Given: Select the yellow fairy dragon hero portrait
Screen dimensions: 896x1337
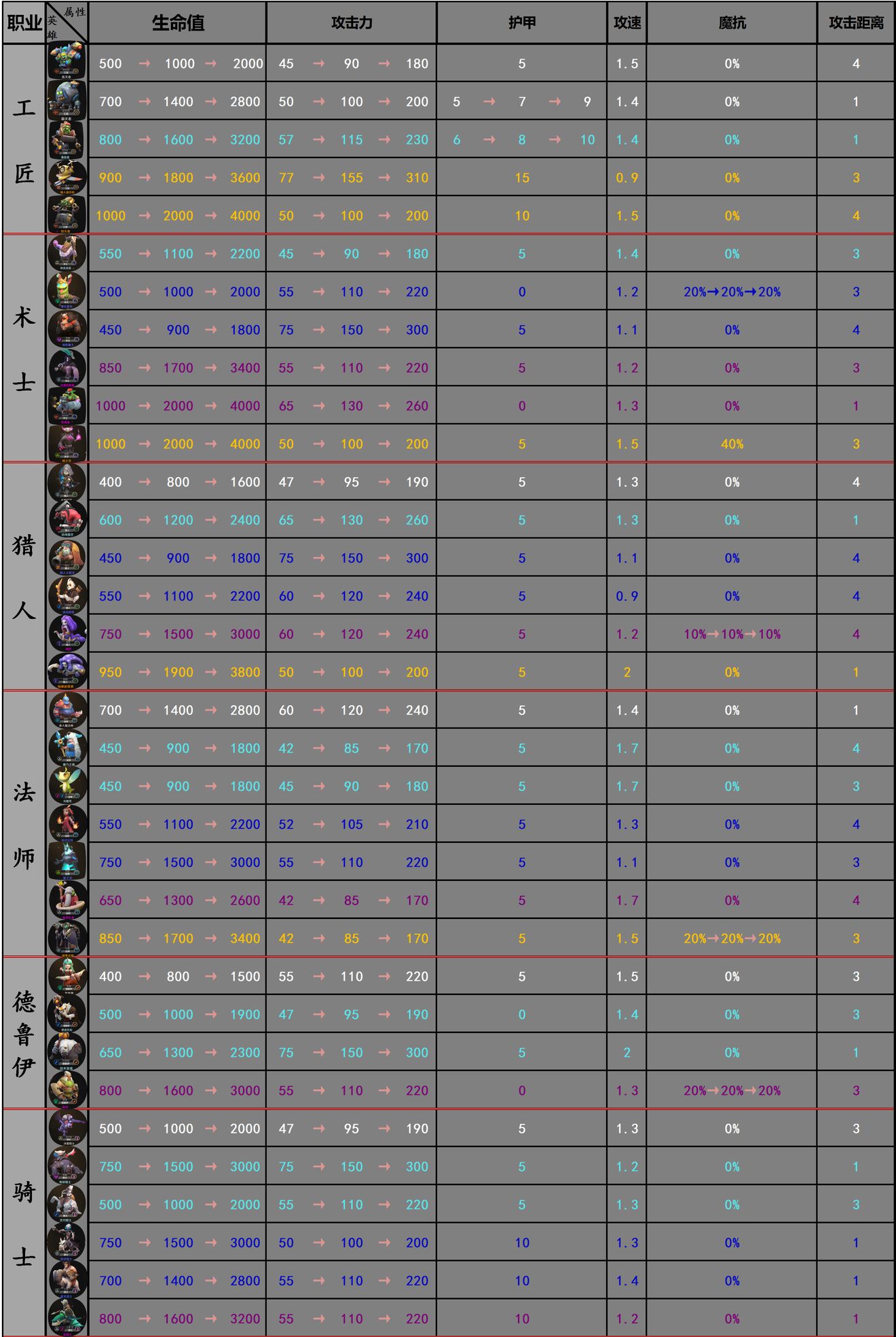Looking at the screenshot, I should tap(67, 785).
